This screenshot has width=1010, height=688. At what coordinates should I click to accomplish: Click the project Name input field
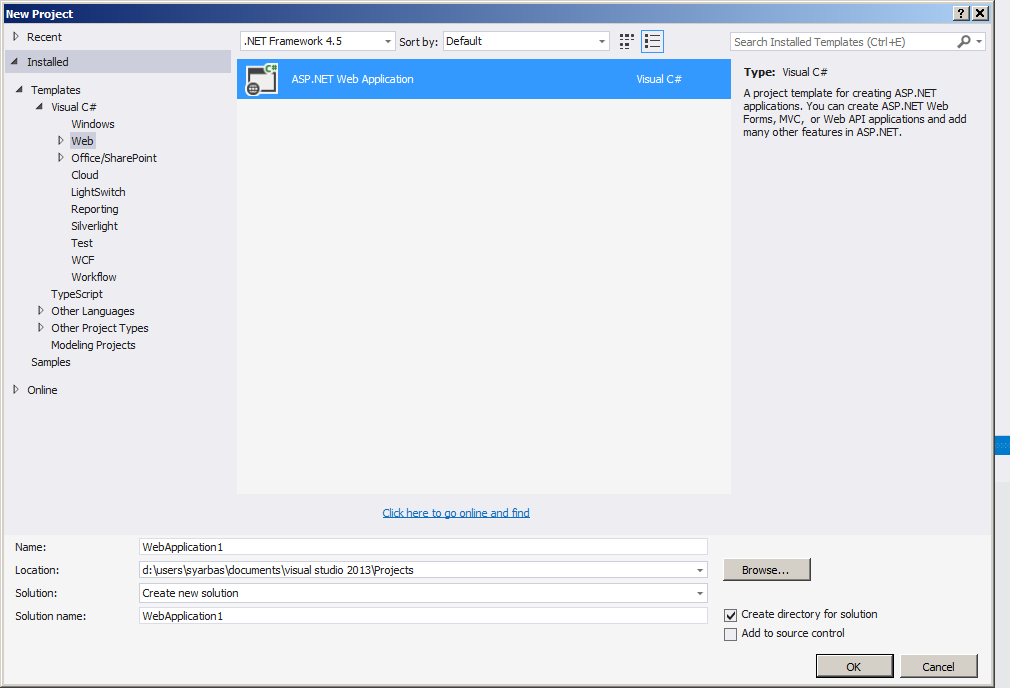tap(423, 547)
